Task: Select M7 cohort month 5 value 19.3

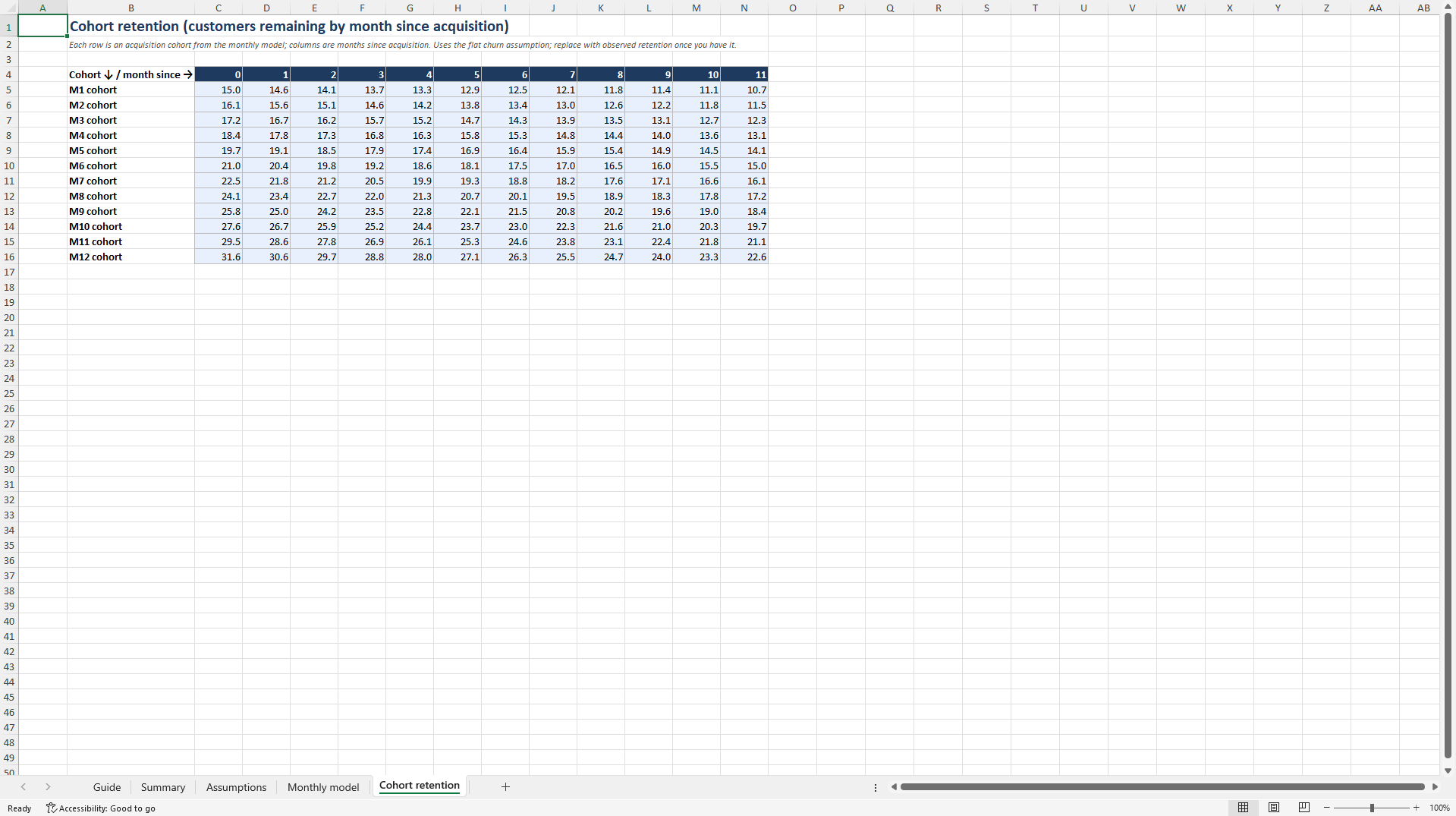Action: (458, 181)
